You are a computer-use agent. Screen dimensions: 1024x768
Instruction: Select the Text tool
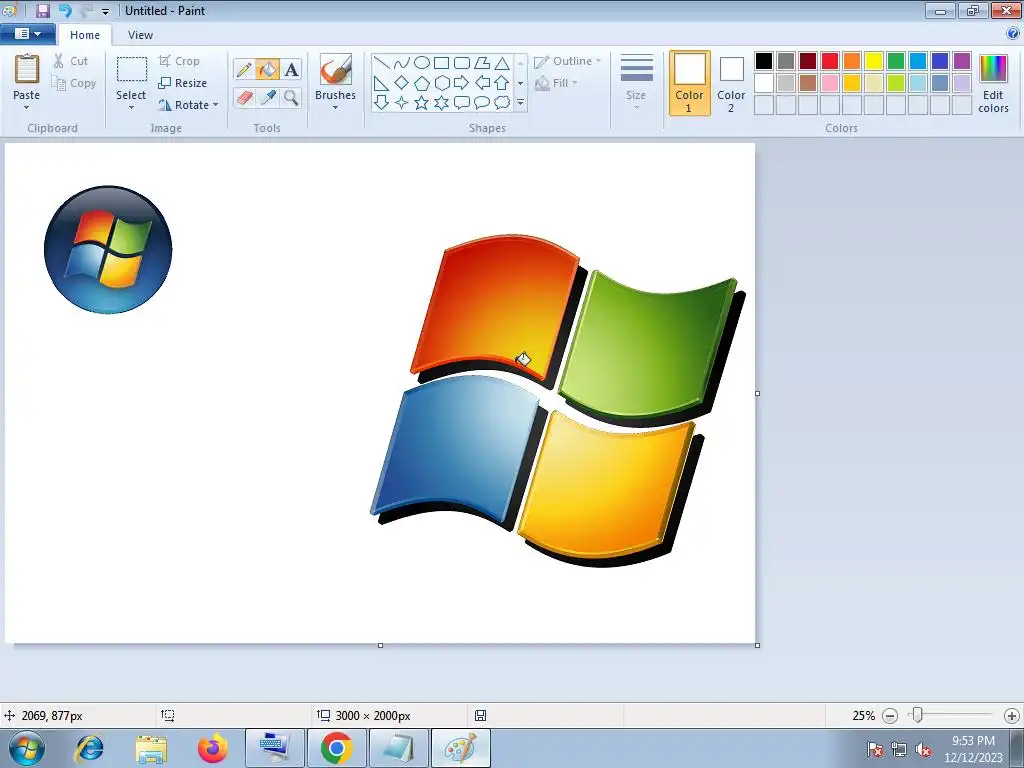click(291, 69)
